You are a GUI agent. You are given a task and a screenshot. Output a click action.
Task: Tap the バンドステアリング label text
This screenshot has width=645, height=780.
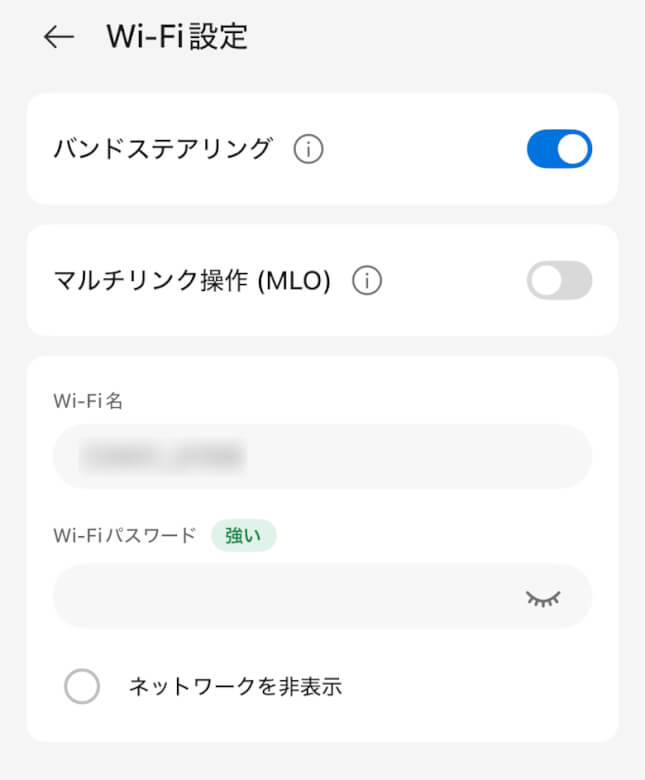[163, 150]
